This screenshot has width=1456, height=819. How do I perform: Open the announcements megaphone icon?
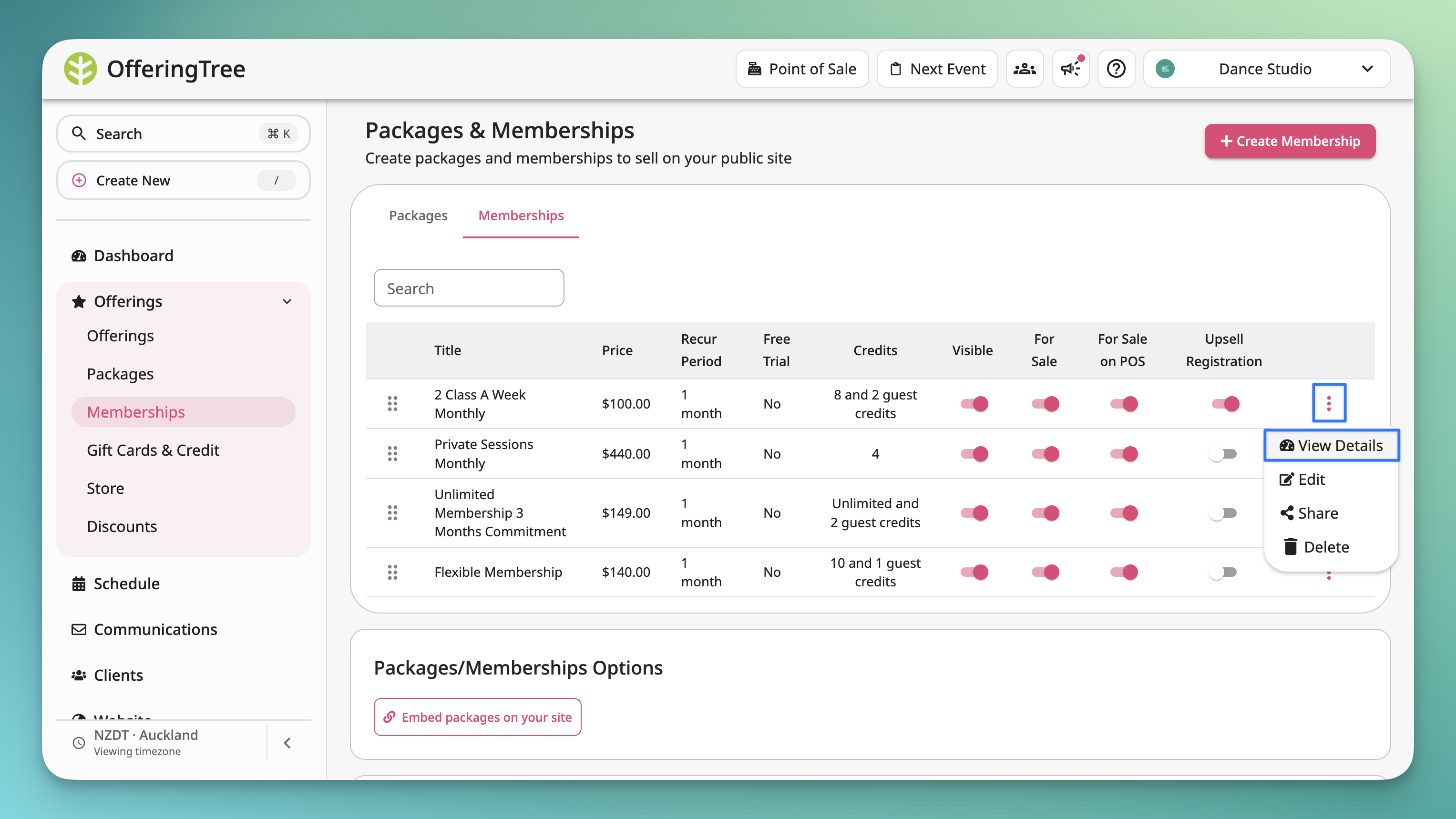[x=1070, y=69]
